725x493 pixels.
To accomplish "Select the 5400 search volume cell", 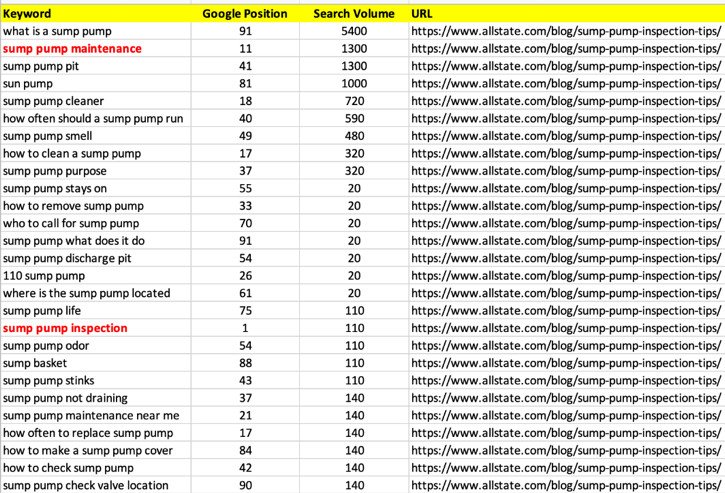I will (x=354, y=31).
